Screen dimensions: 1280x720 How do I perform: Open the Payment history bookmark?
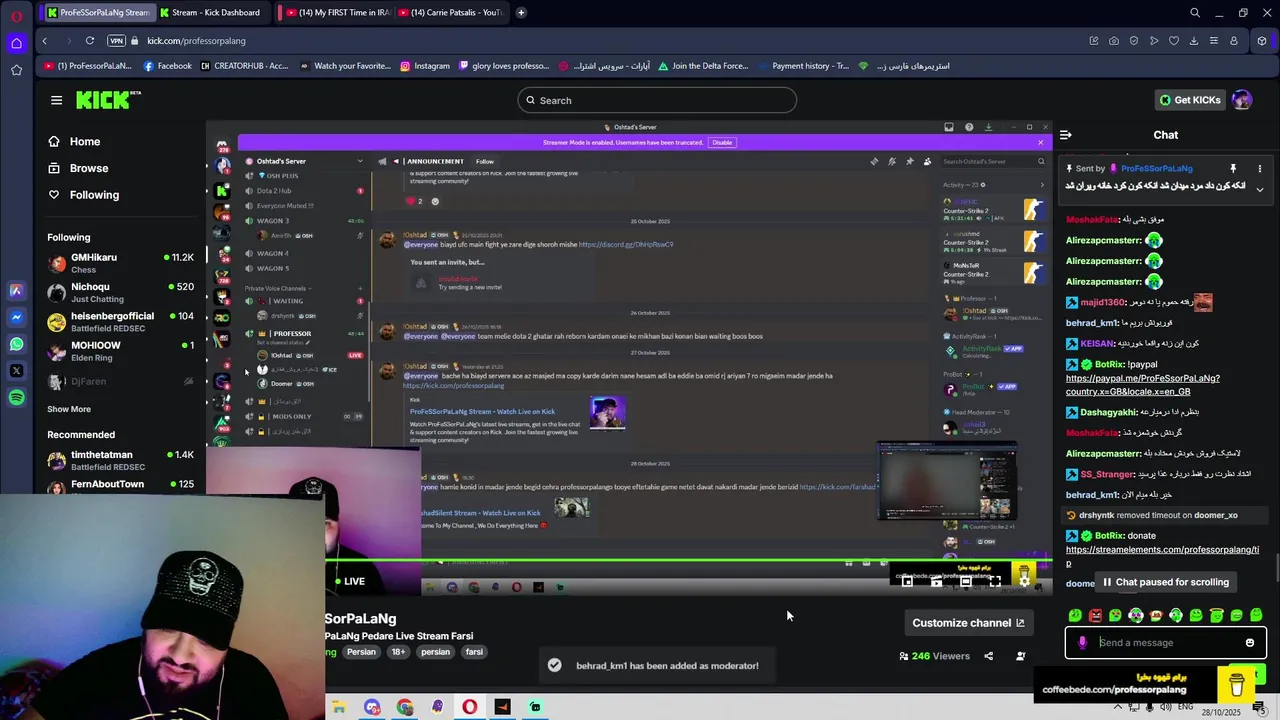pyautogui.click(x=805, y=66)
